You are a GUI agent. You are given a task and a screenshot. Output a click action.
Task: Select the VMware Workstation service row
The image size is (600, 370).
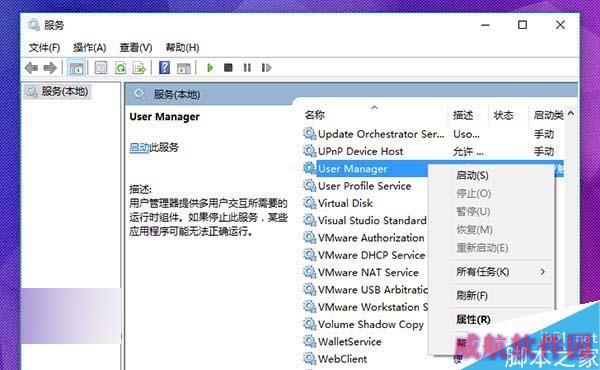(x=373, y=307)
